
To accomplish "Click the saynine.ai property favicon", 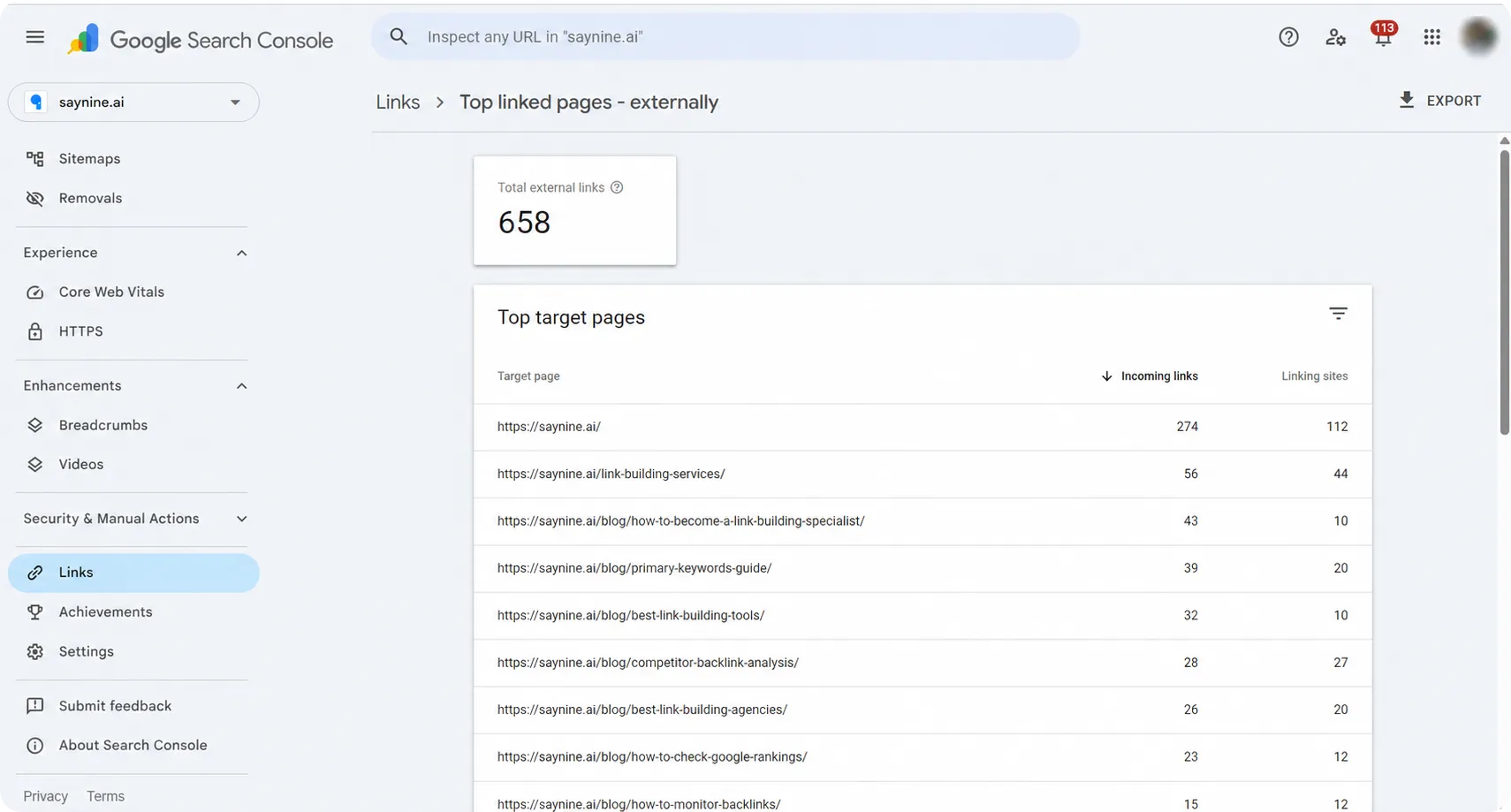I will 36,102.
